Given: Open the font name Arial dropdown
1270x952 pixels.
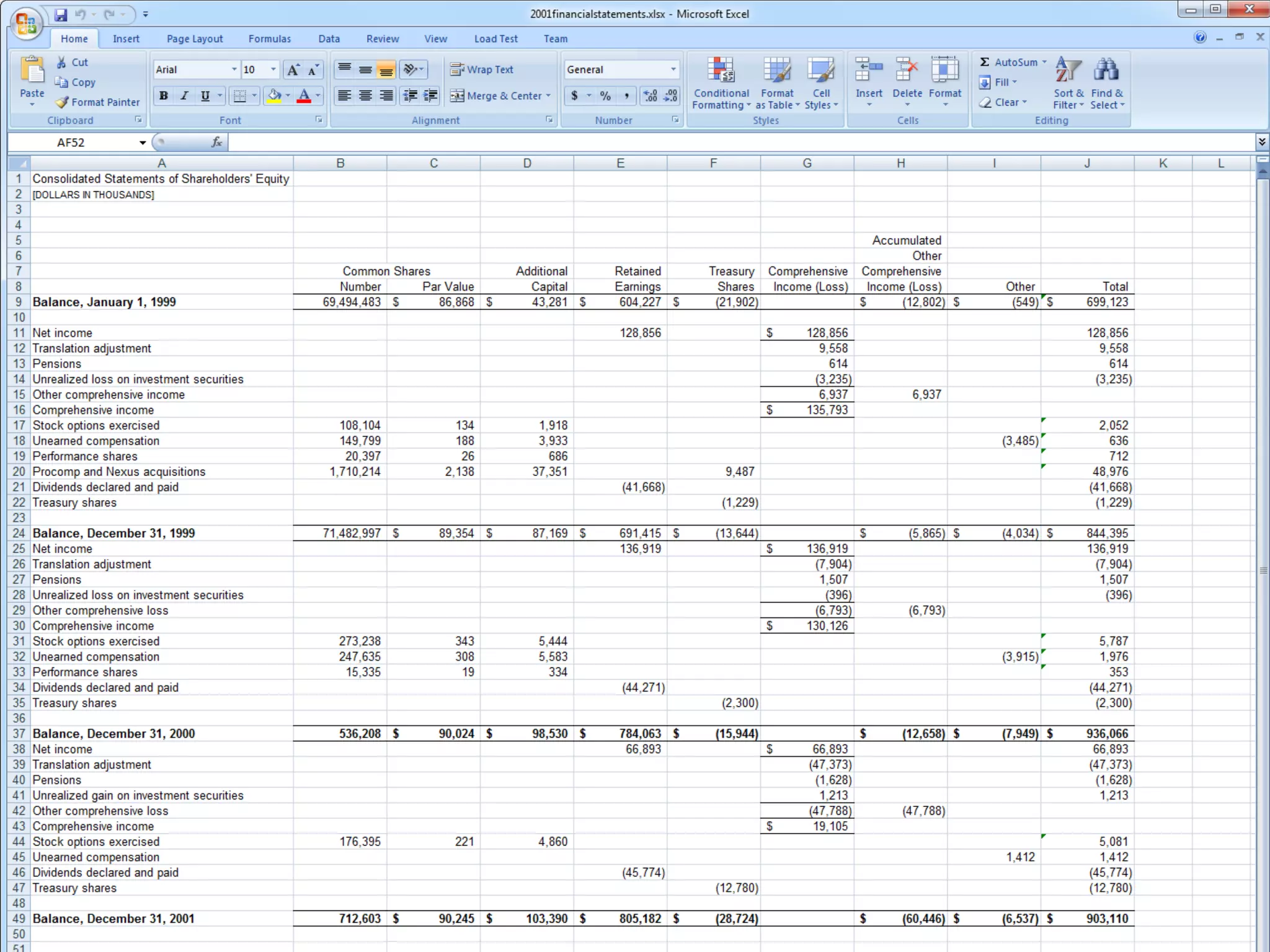Looking at the screenshot, I should point(234,69).
